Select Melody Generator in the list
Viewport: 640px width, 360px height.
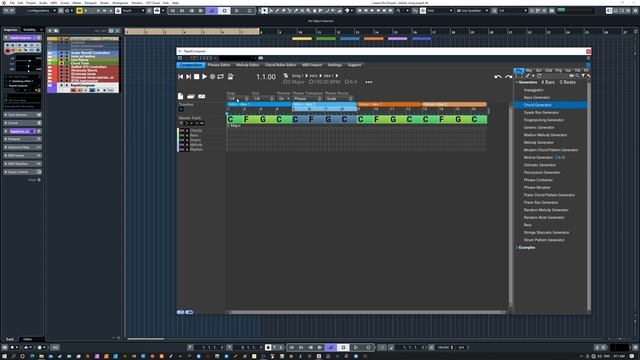tap(538, 142)
